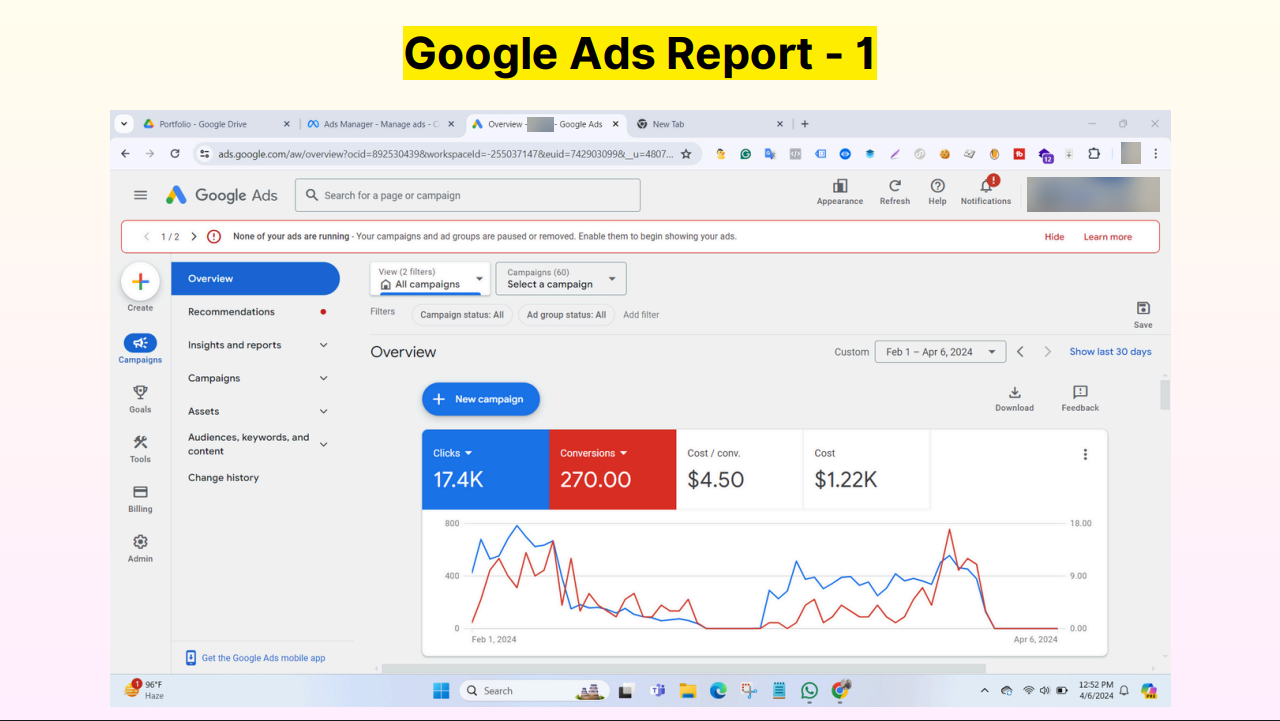Select Overview in the sidebar

click(x=255, y=279)
